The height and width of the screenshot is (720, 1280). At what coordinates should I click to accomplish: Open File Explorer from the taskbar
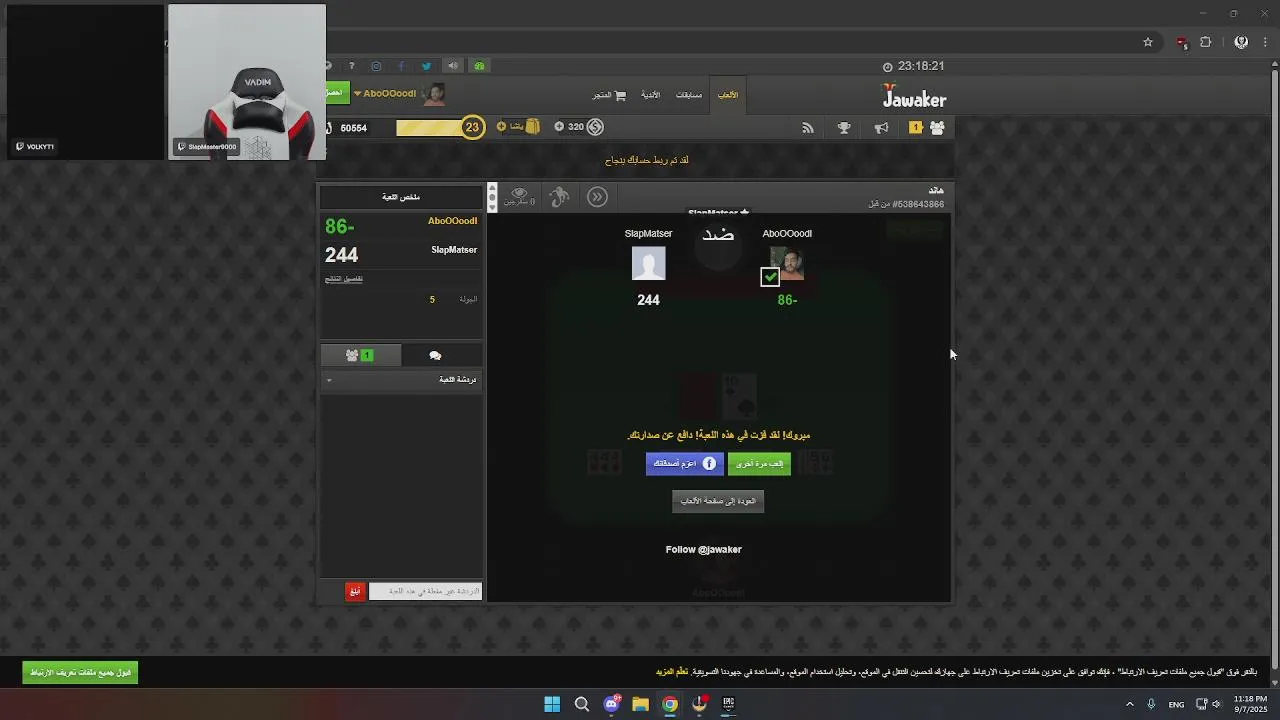(640, 704)
